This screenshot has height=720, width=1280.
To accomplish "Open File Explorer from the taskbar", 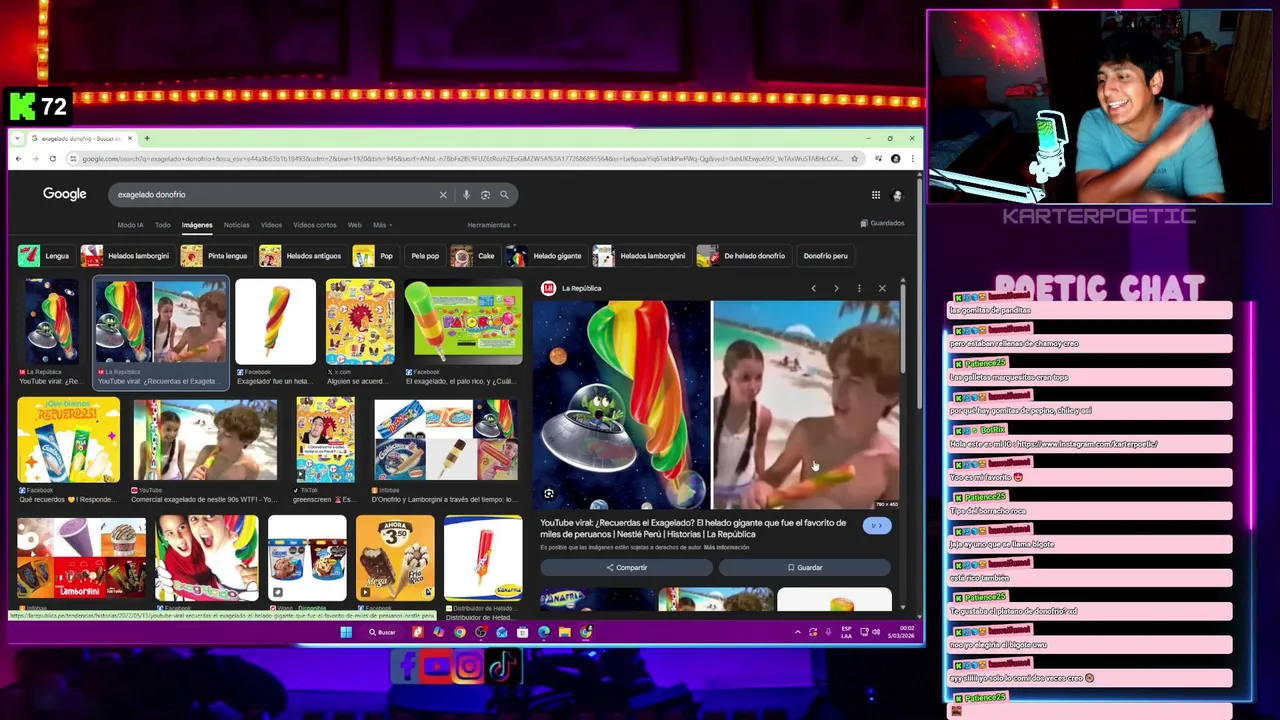I will pos(564,632).
